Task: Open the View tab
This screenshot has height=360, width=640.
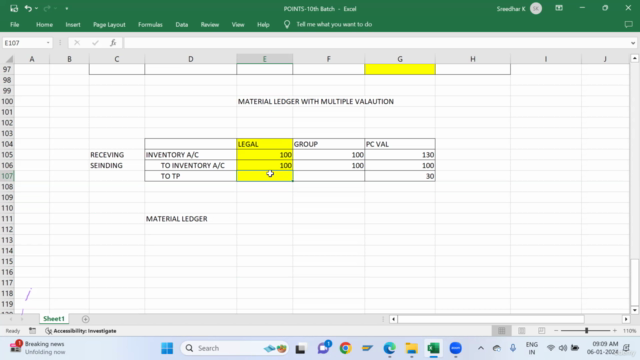Action: (x=238, y=24)
